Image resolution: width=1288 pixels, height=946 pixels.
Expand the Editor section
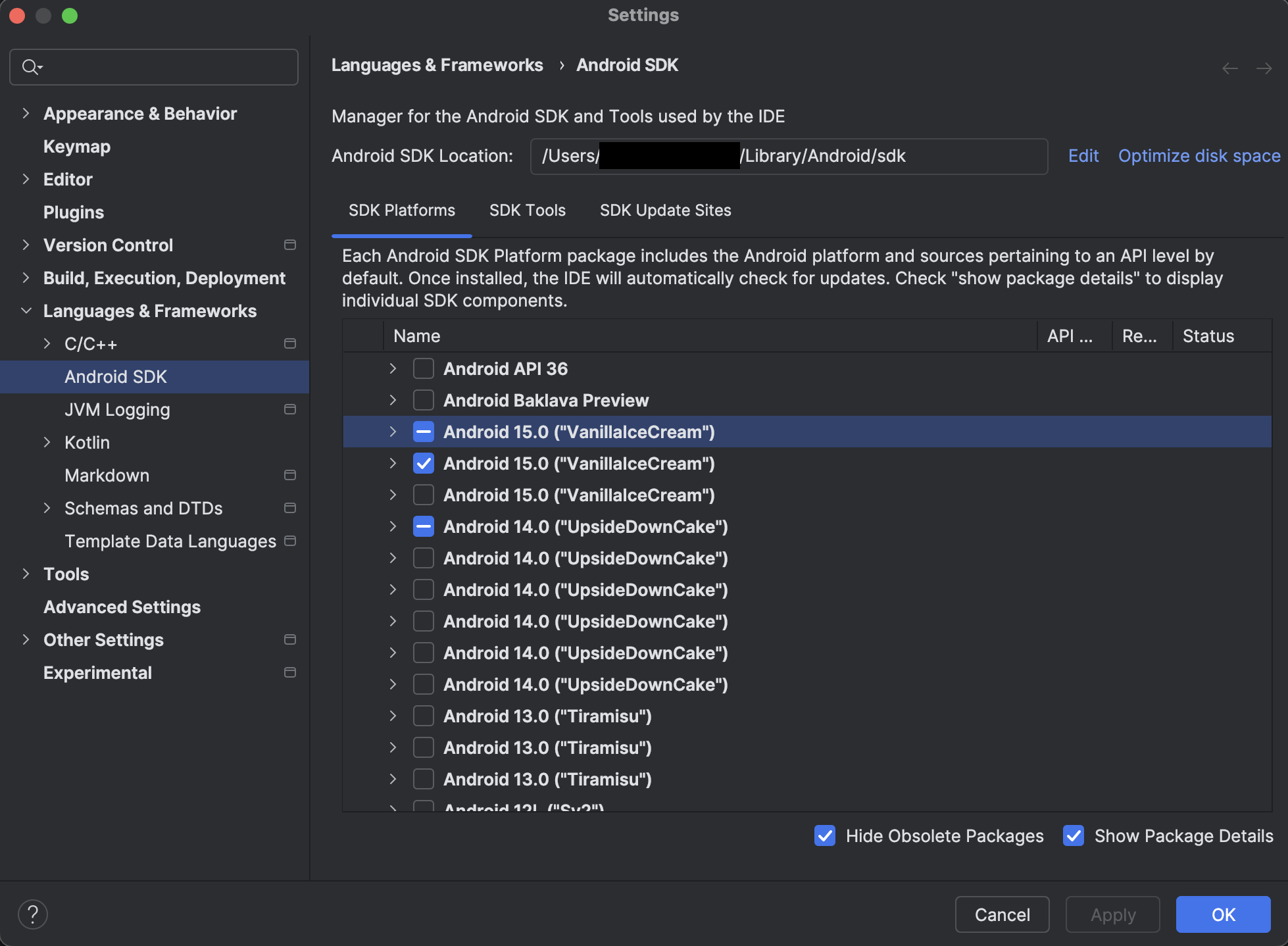click(26, 179)
